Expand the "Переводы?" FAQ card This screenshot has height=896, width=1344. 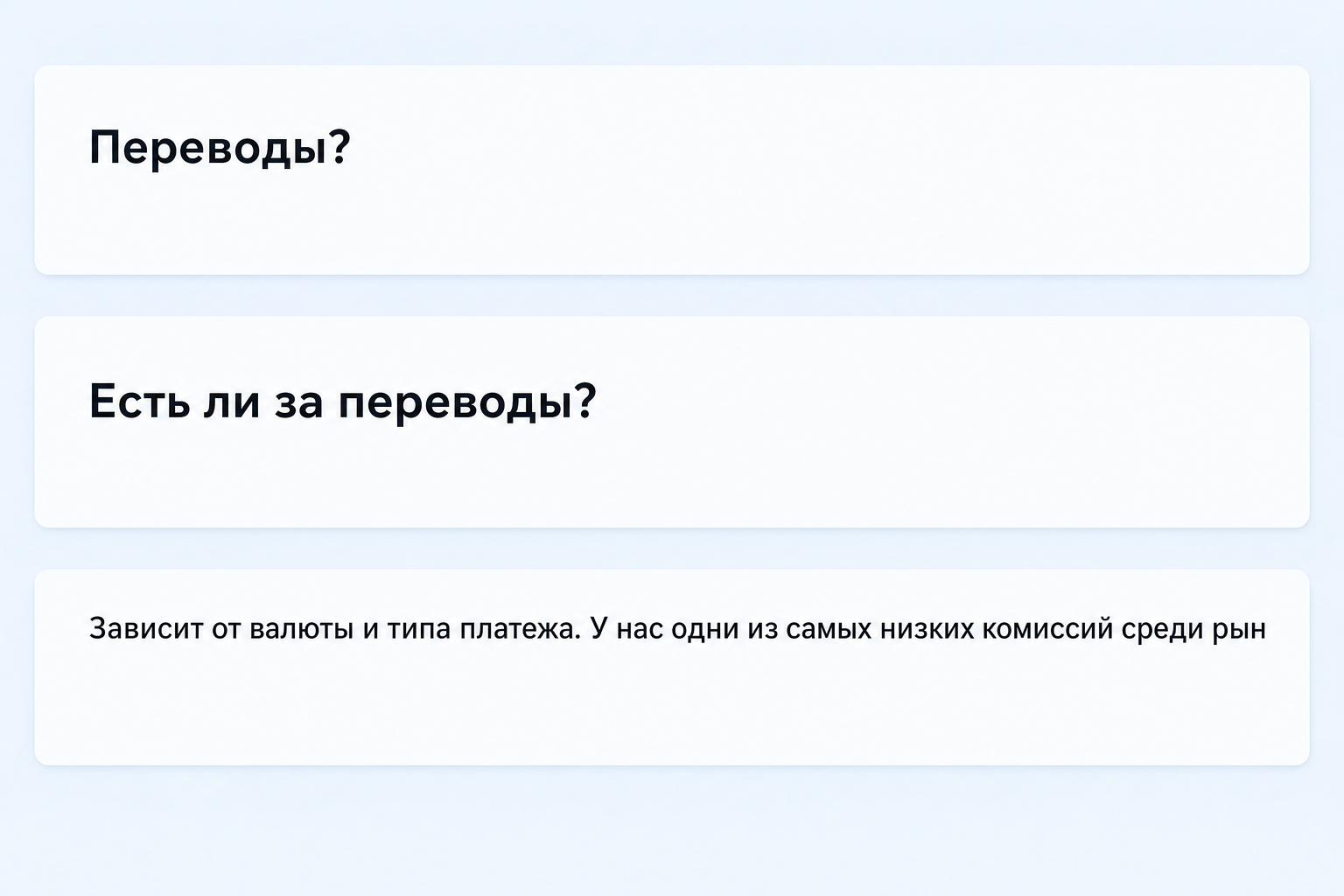click(672, 170)
